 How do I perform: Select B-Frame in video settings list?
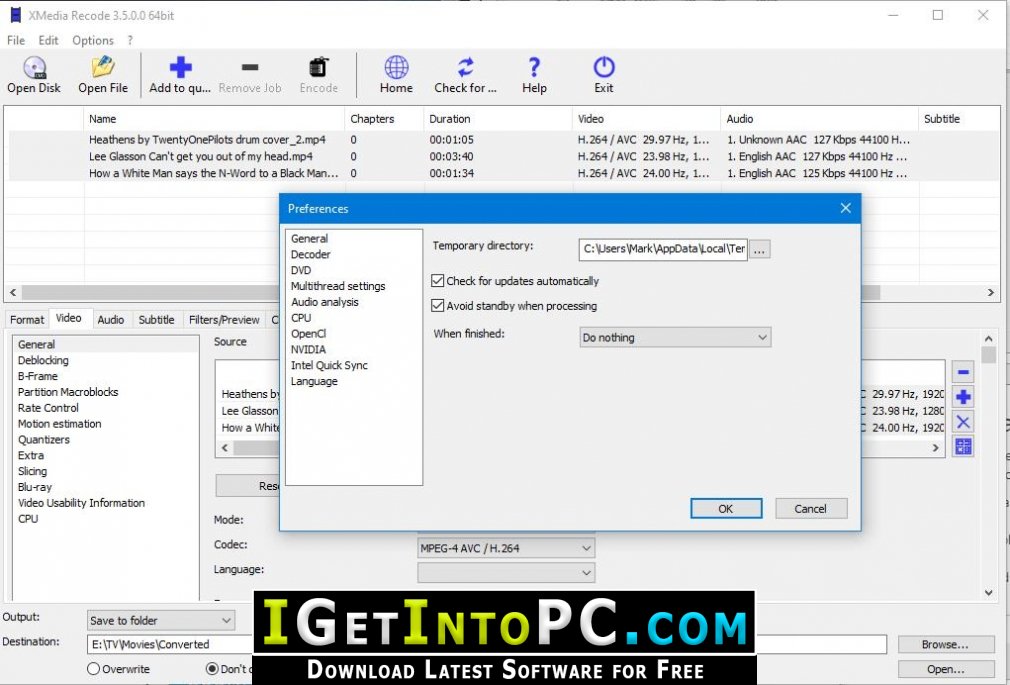(37, 376)
